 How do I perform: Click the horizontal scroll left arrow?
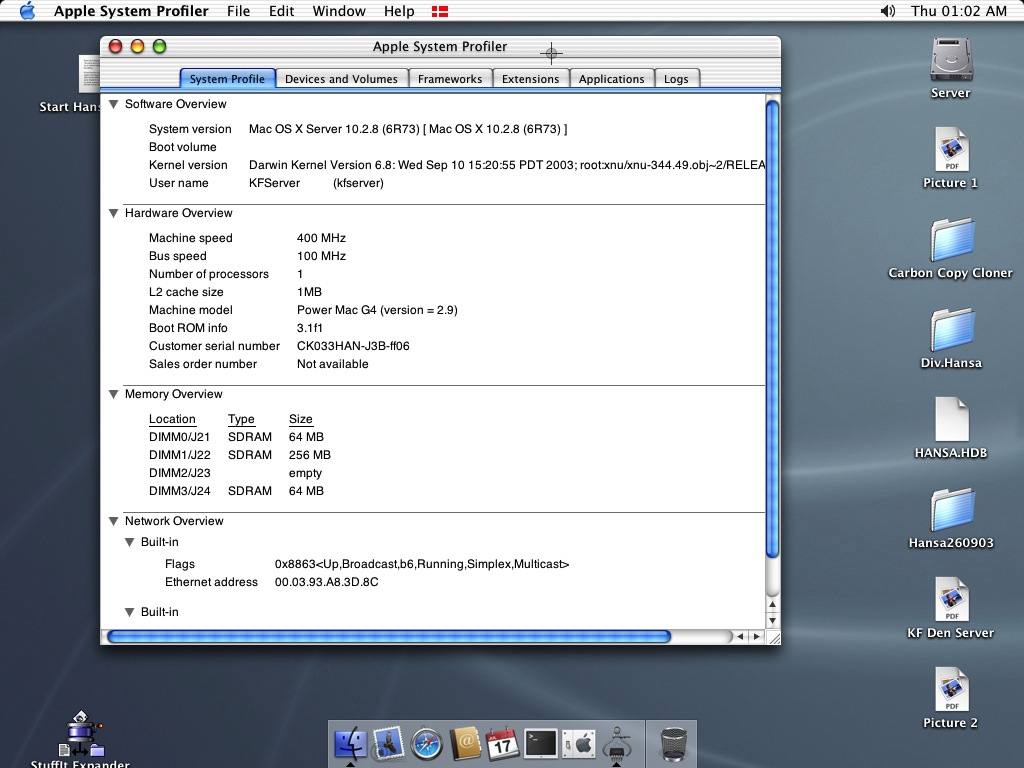tap(740, 637)
